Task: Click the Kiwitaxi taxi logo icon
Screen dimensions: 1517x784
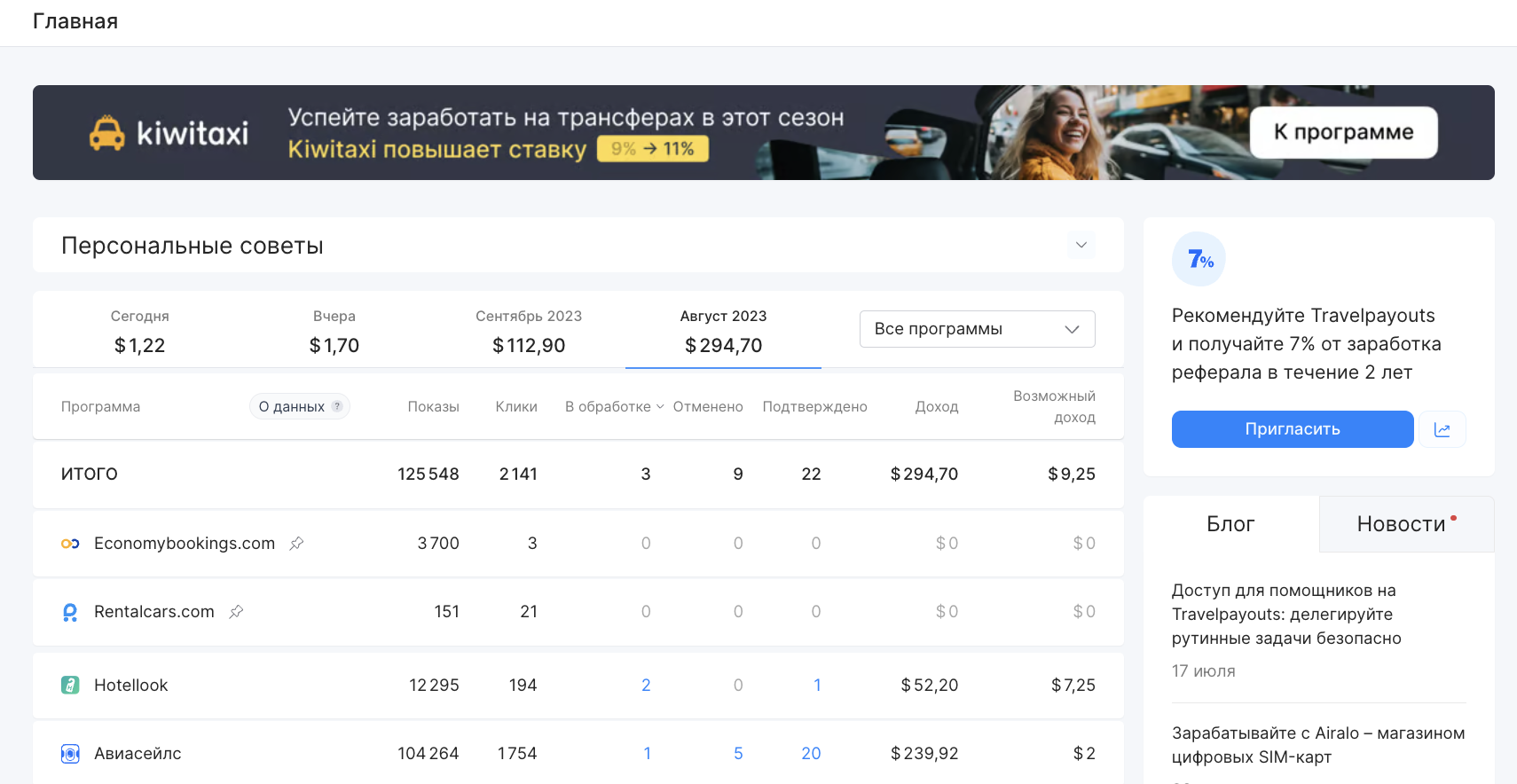Action: pos(106,133)
